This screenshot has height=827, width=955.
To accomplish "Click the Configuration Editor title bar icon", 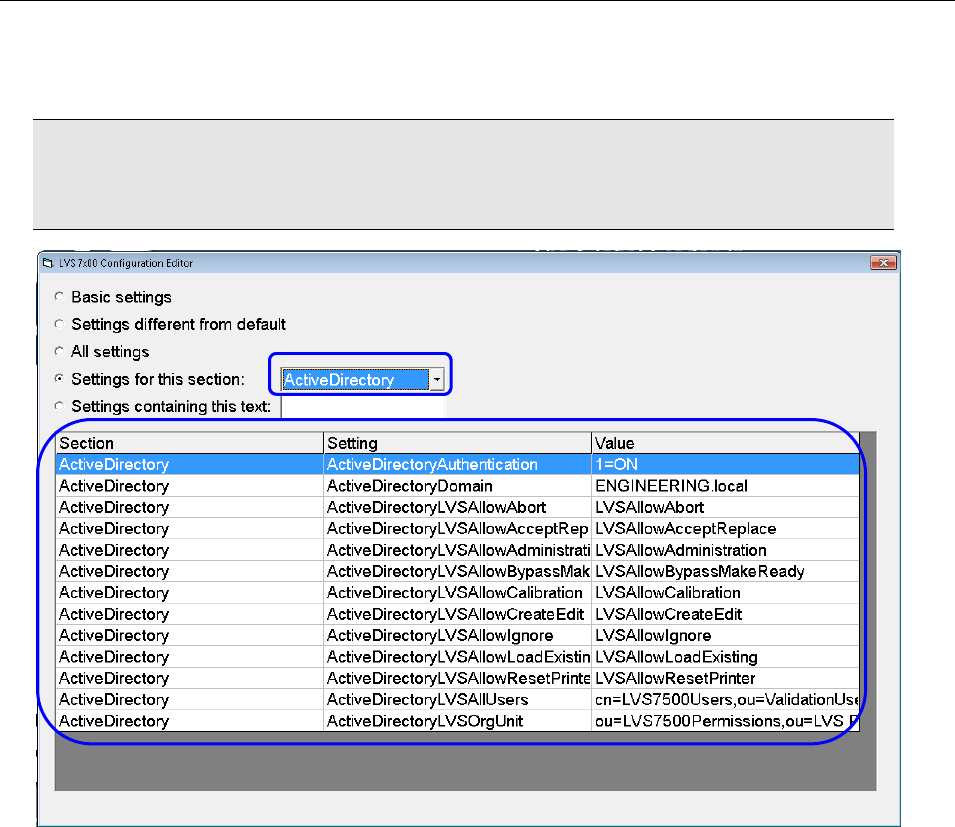I will 48,263.
